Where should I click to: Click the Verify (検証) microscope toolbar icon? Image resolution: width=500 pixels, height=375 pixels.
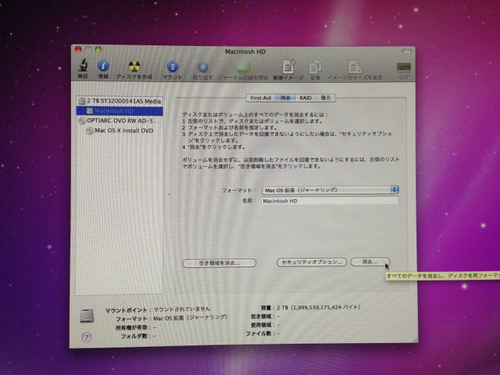pos(83,65)
